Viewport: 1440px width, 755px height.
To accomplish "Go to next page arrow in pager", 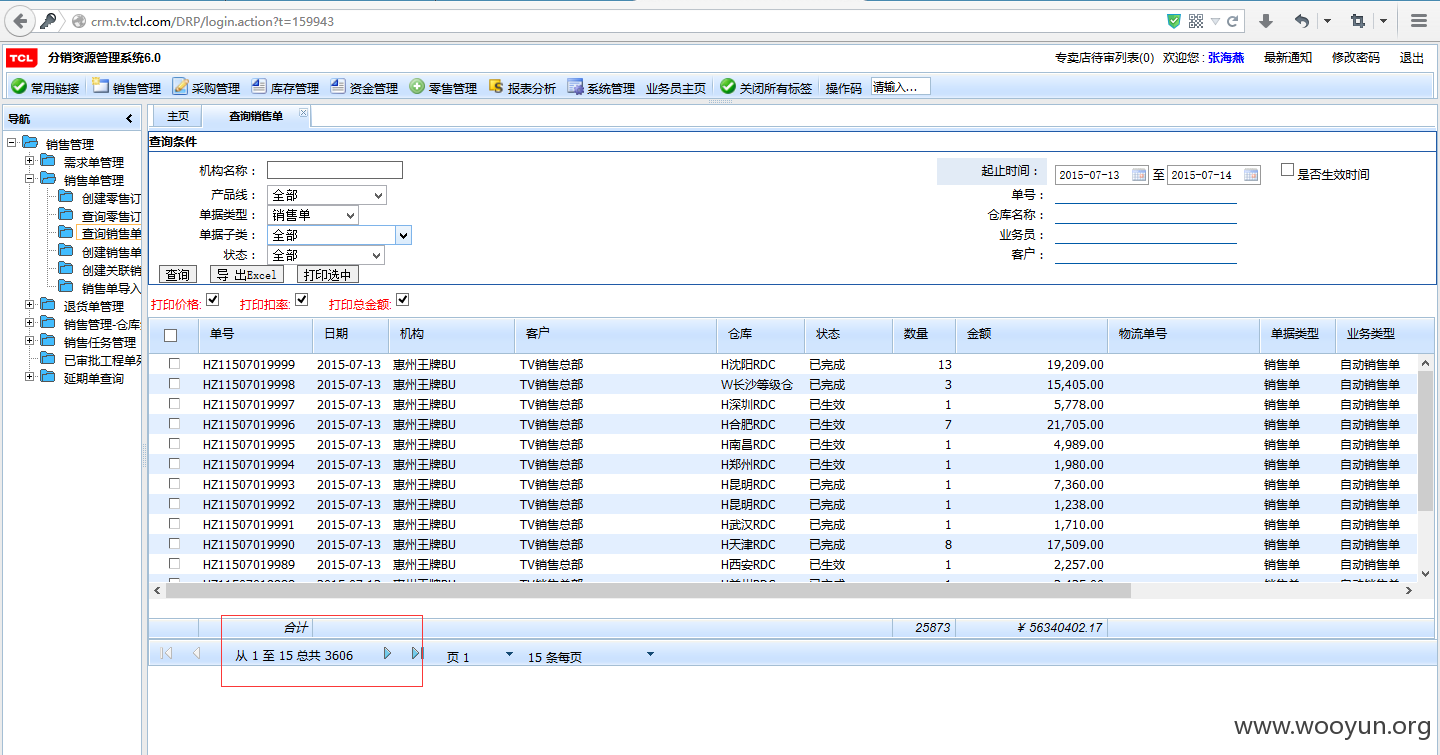I will pos(388,654).
